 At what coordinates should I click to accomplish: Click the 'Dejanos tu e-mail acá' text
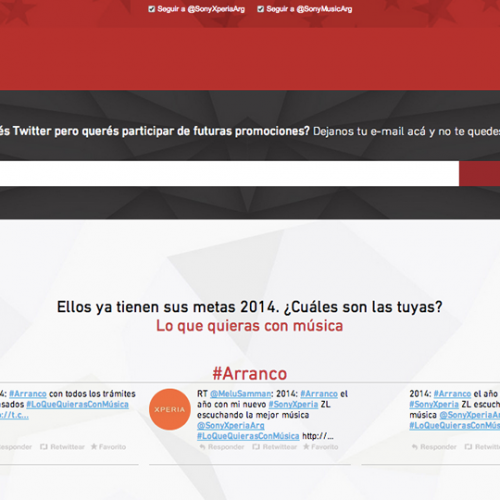(x=369, y=131)
